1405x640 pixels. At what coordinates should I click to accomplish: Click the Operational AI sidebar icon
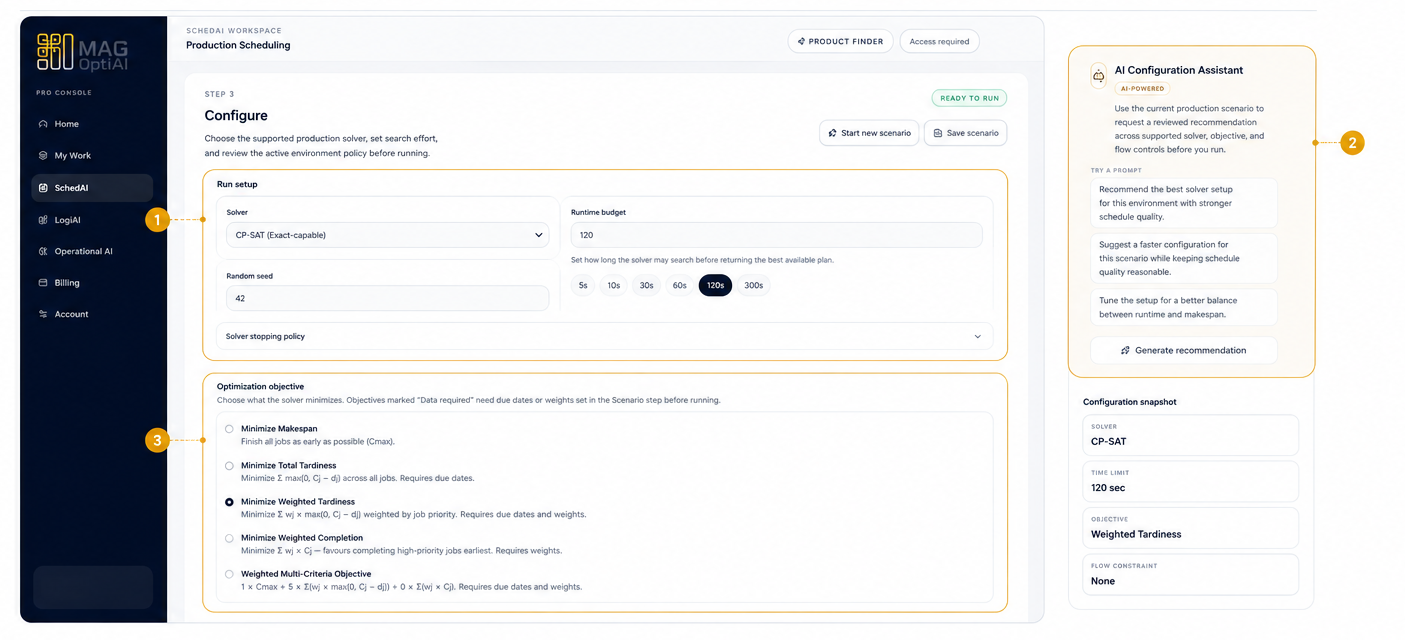coord(43,251)
